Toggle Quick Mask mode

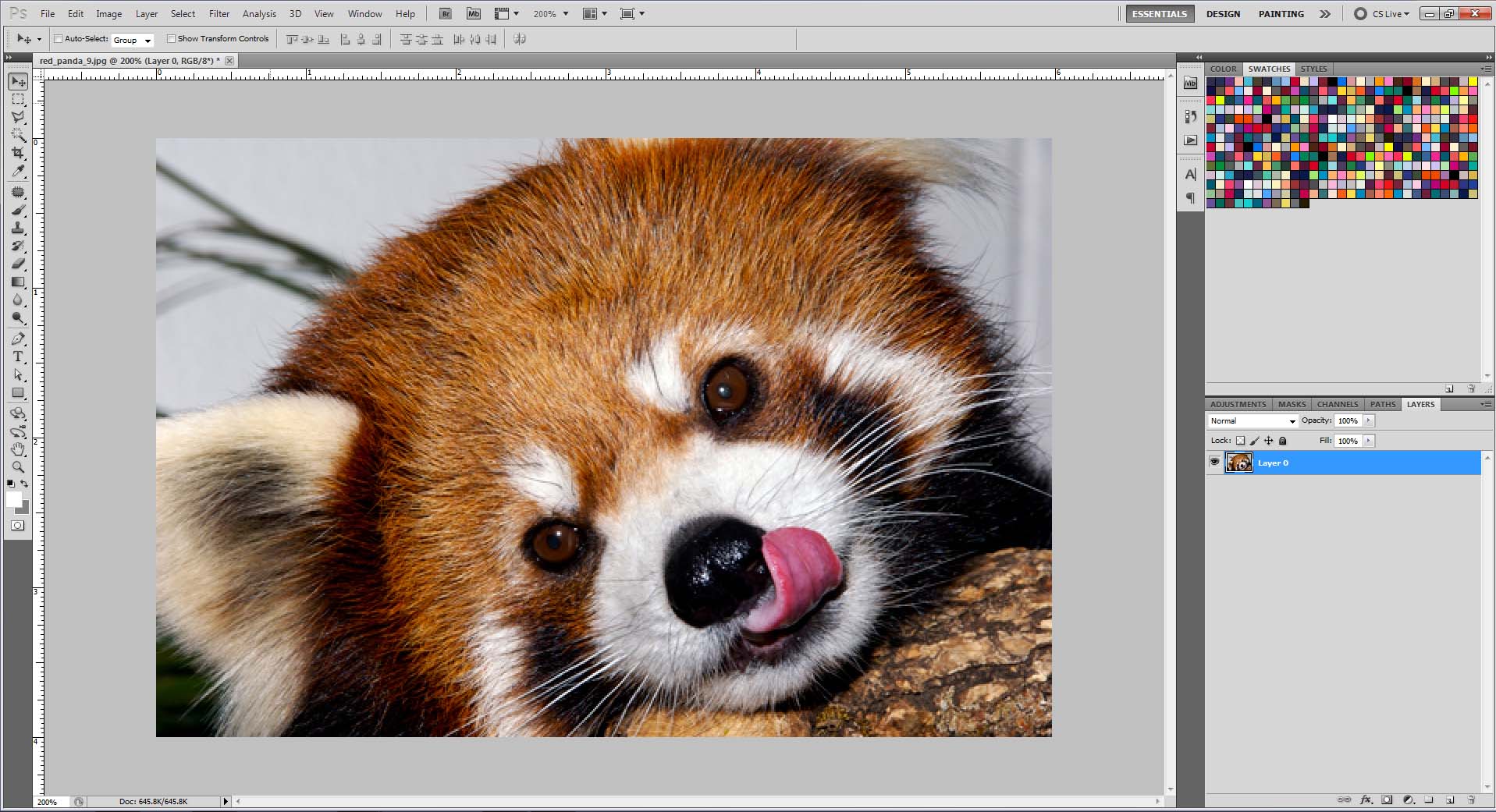(18, 525)
